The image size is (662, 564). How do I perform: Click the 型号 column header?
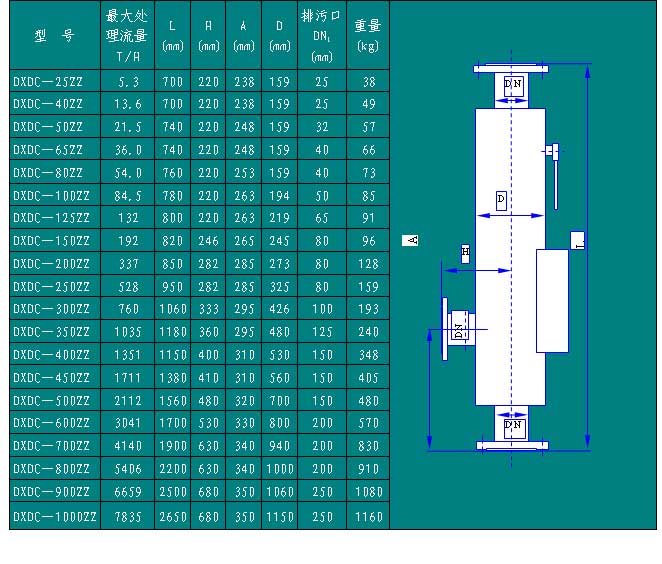[x=53, y=35]
